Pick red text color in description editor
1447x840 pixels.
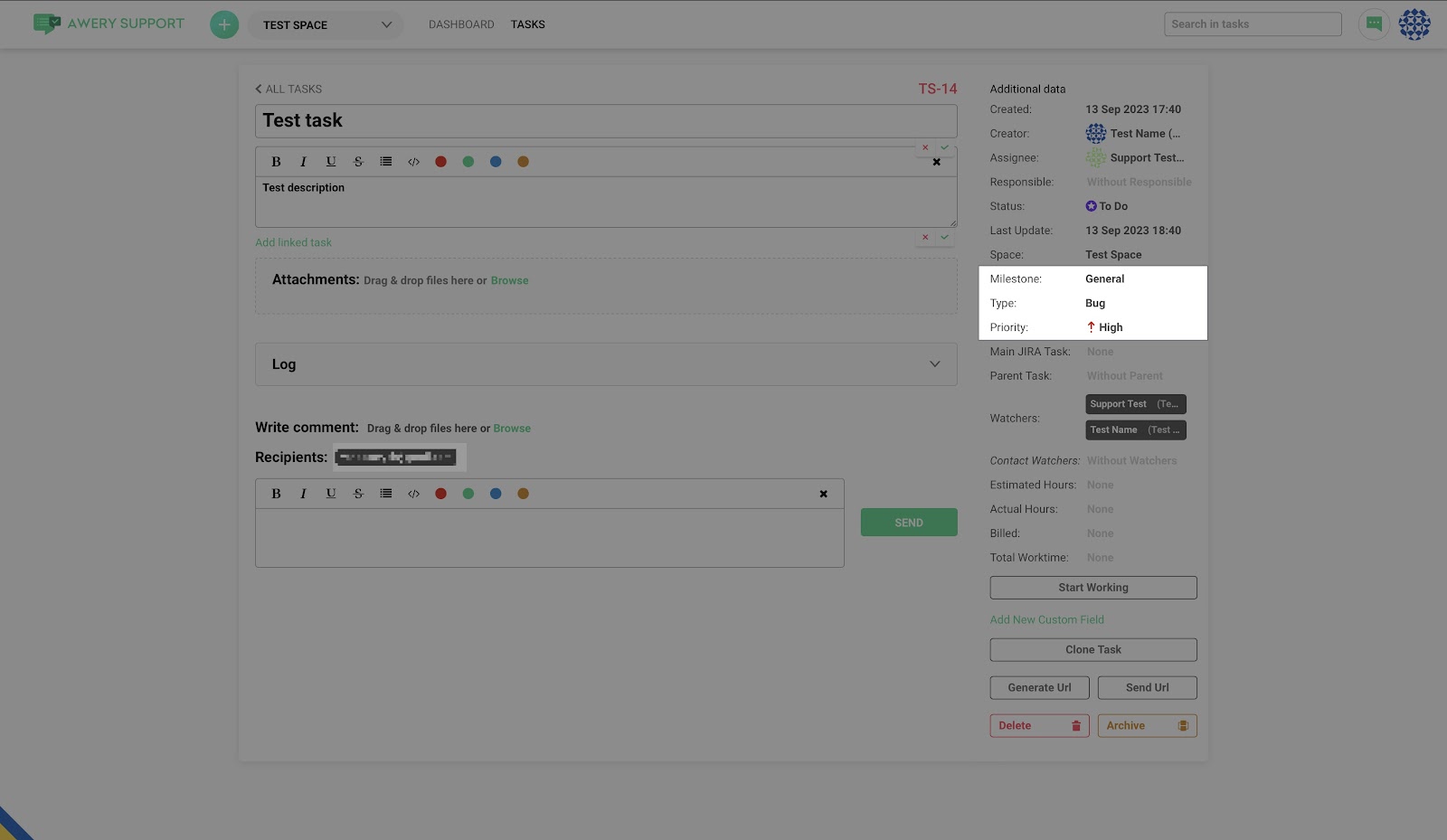coord(440,162)
